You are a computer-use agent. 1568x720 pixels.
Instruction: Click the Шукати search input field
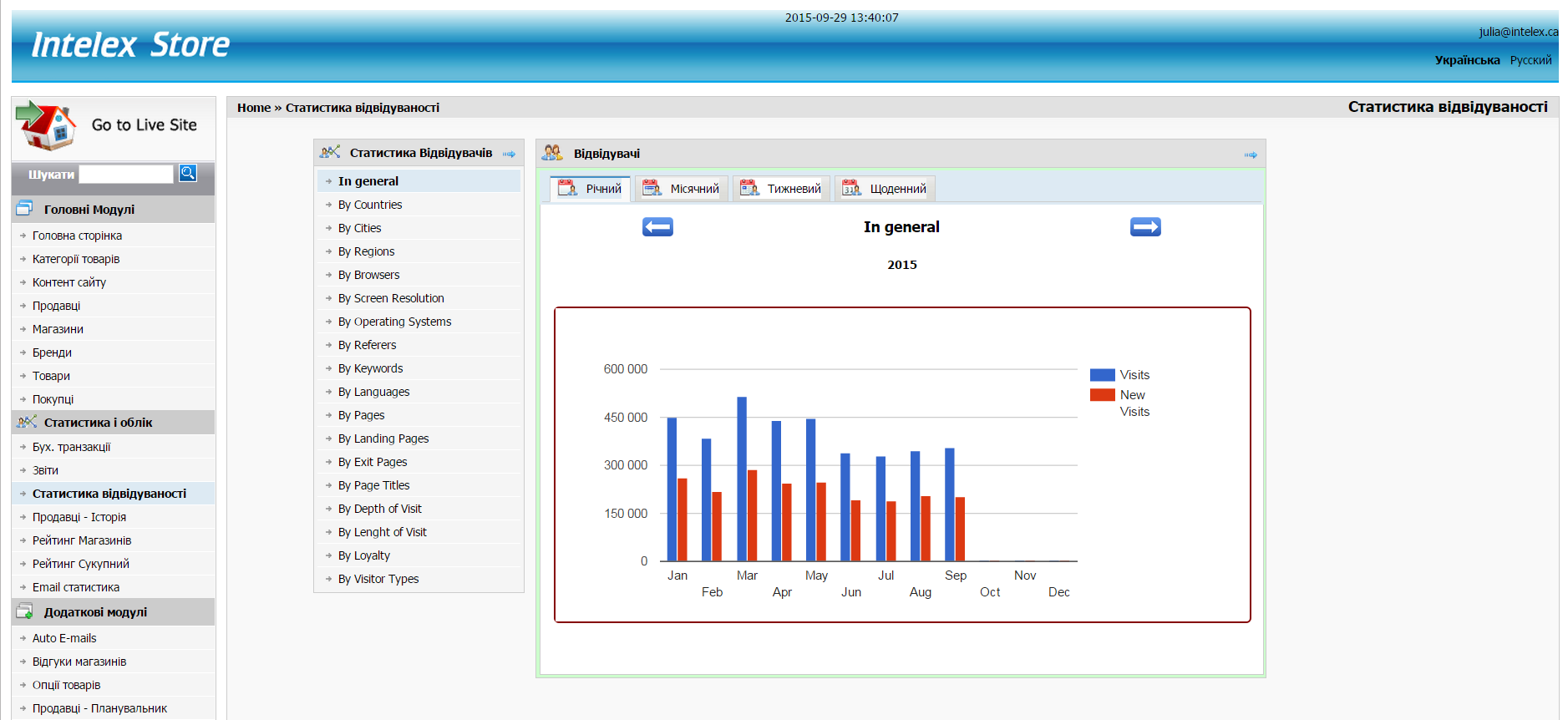[x=126, y=174]
